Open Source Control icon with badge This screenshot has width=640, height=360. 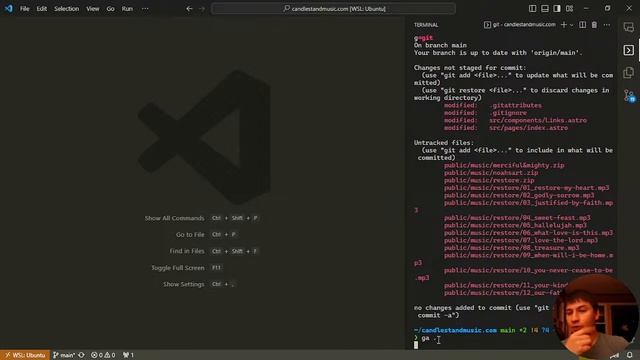[x=629, y=96]
